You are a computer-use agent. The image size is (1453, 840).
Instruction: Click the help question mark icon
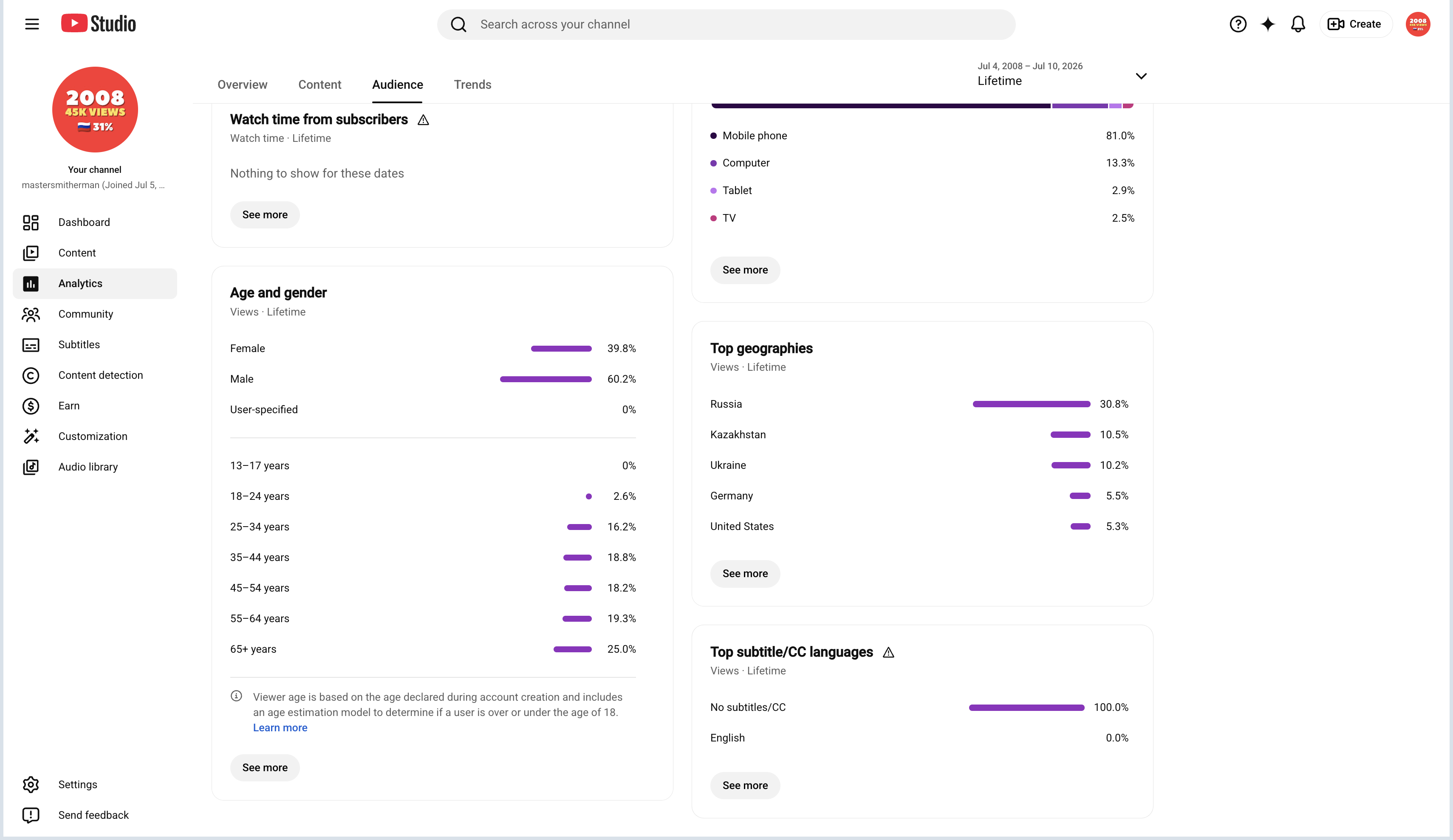tap(1237, 24)
